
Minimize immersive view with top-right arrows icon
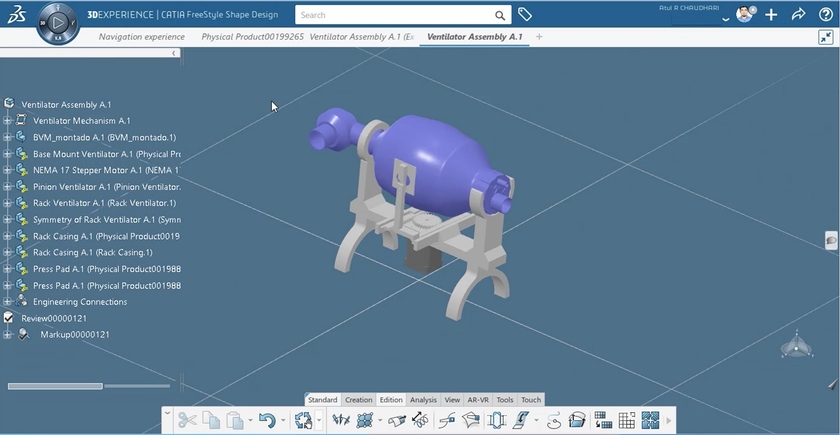[x=825, y=37]
